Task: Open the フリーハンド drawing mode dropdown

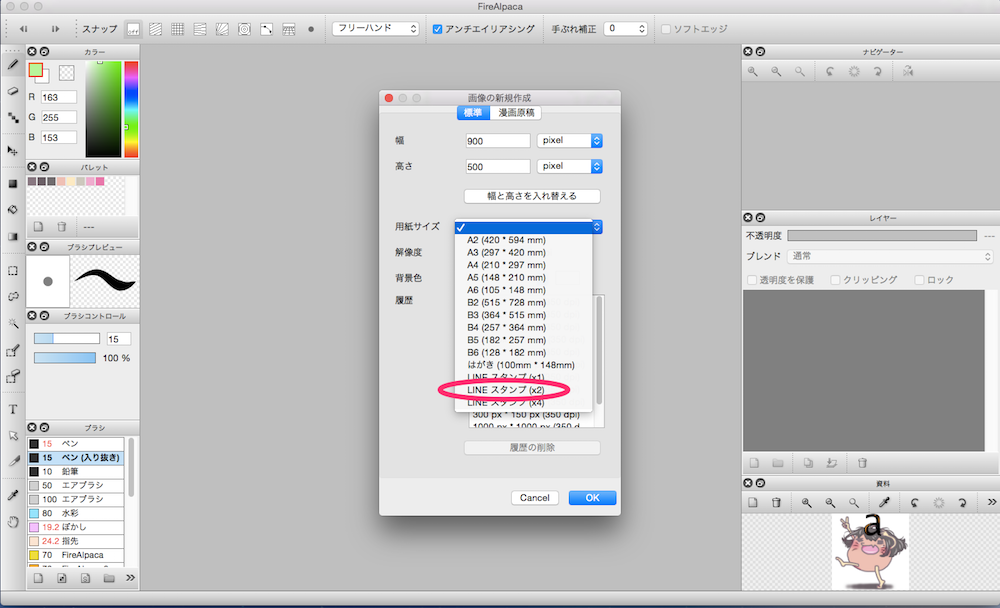Action: (x=376, y=29)
